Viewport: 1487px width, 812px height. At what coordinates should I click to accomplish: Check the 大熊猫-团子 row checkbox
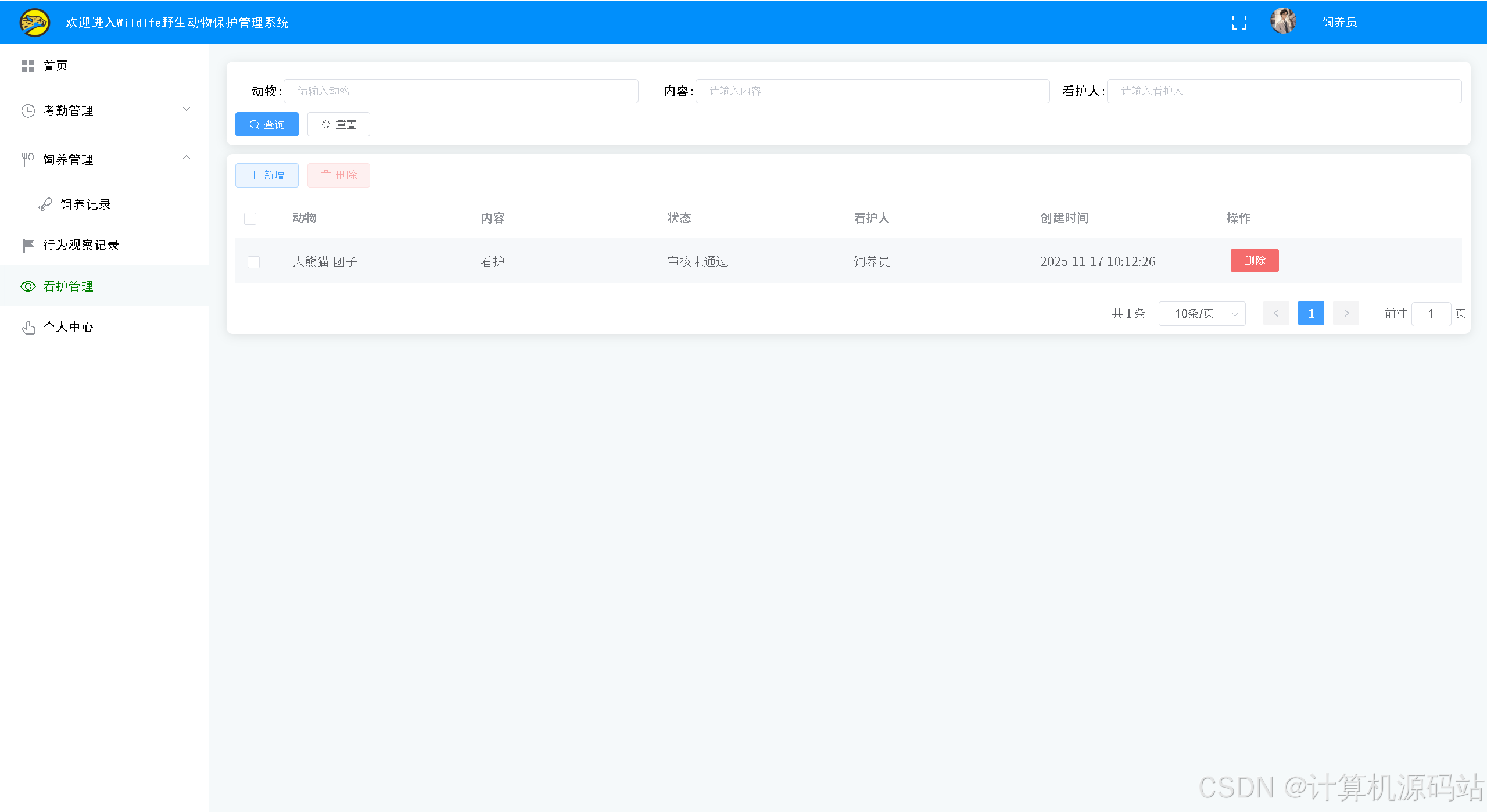tap(254, 262)
